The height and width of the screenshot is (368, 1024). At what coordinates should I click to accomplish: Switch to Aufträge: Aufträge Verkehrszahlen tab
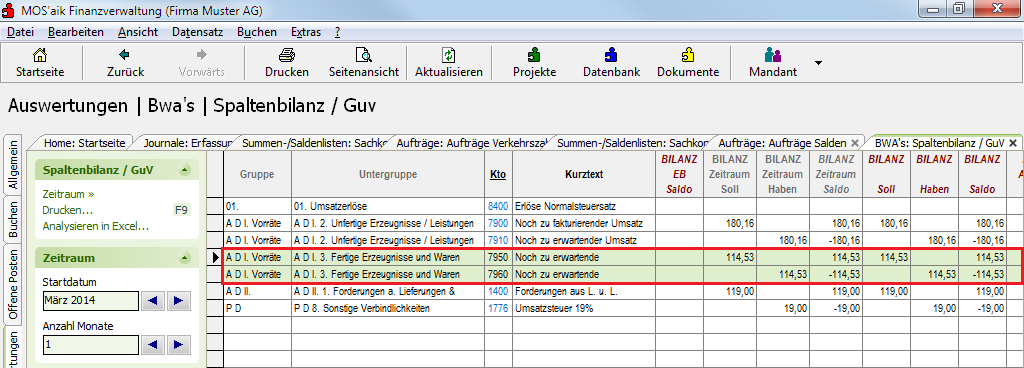tap(472, 142)
